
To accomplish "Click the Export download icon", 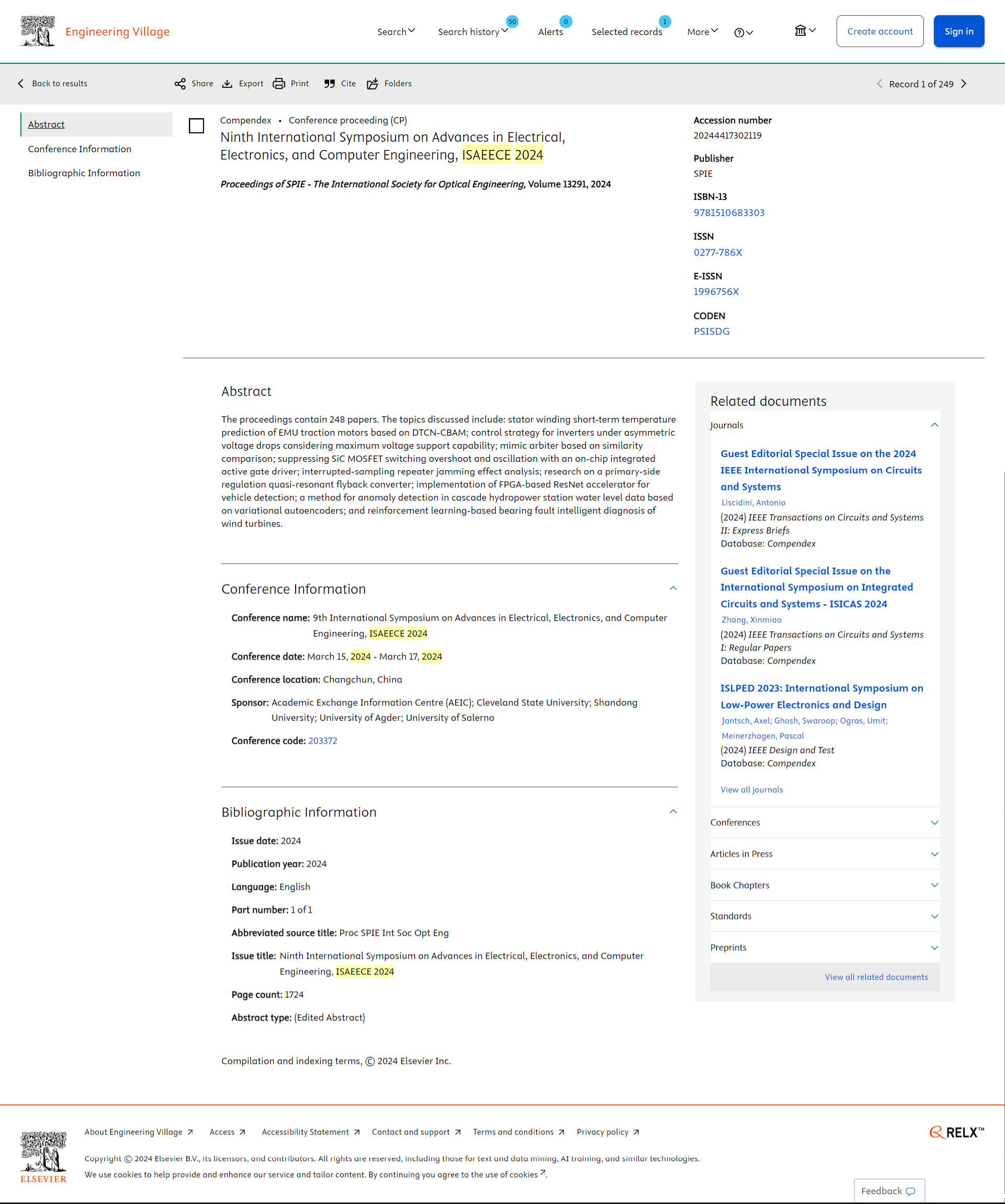I will (228, 84).
